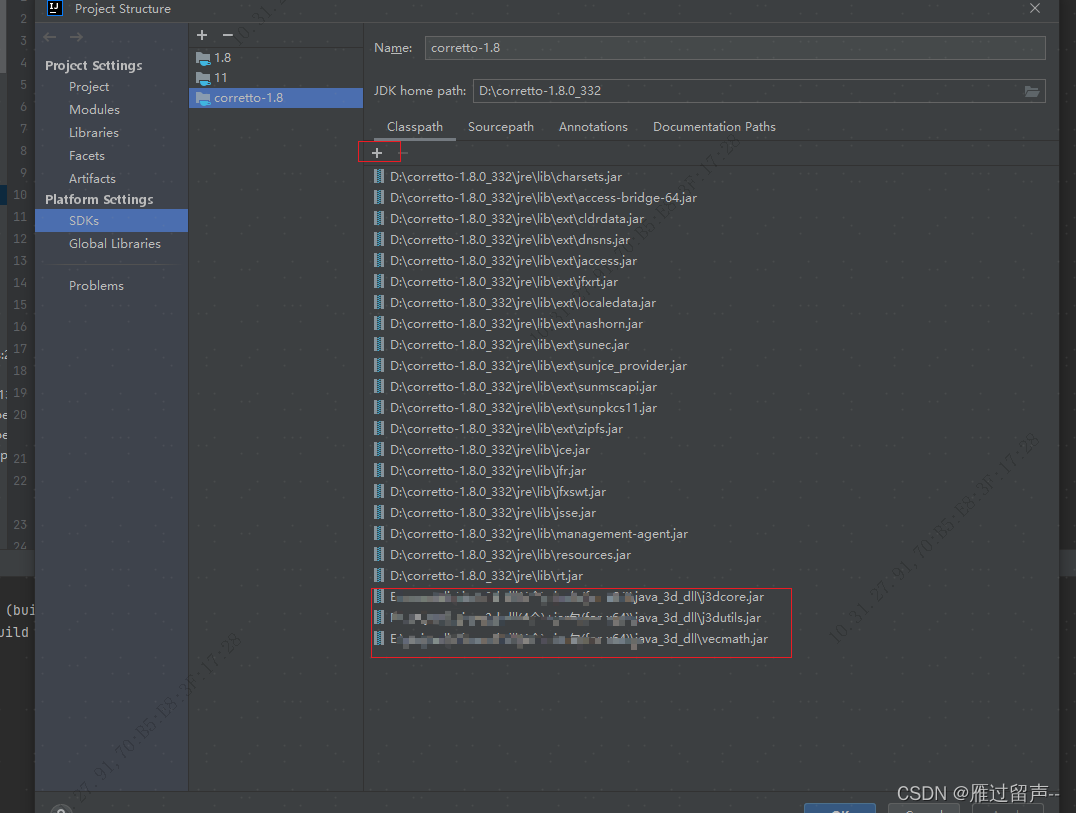Click the remove classpath entry minus icon
This screenshot has height=813, width=1076.
403,153
